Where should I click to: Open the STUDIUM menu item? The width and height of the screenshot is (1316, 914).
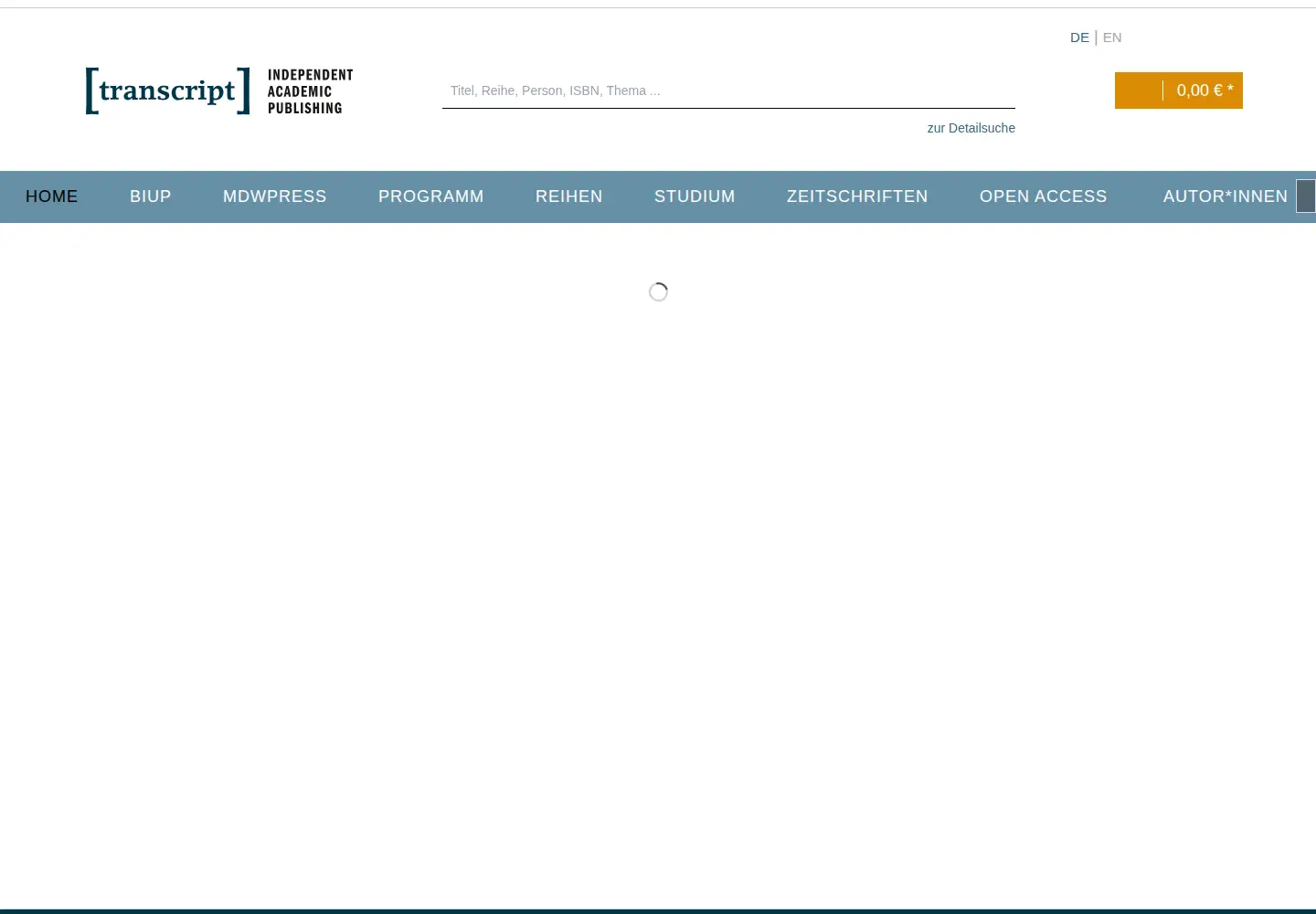click(x=695, y=197)
